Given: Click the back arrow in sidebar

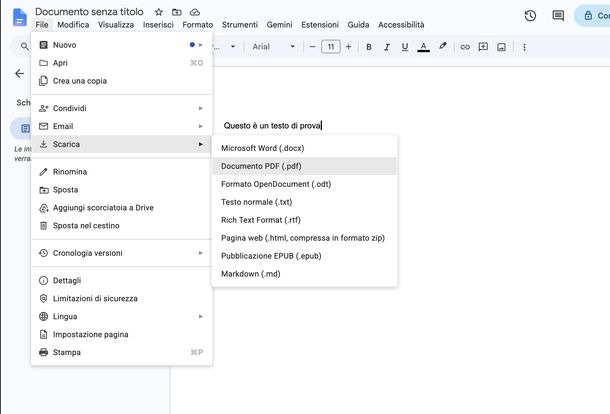Looking at the screenshot, I should click(x=19, y=74).
